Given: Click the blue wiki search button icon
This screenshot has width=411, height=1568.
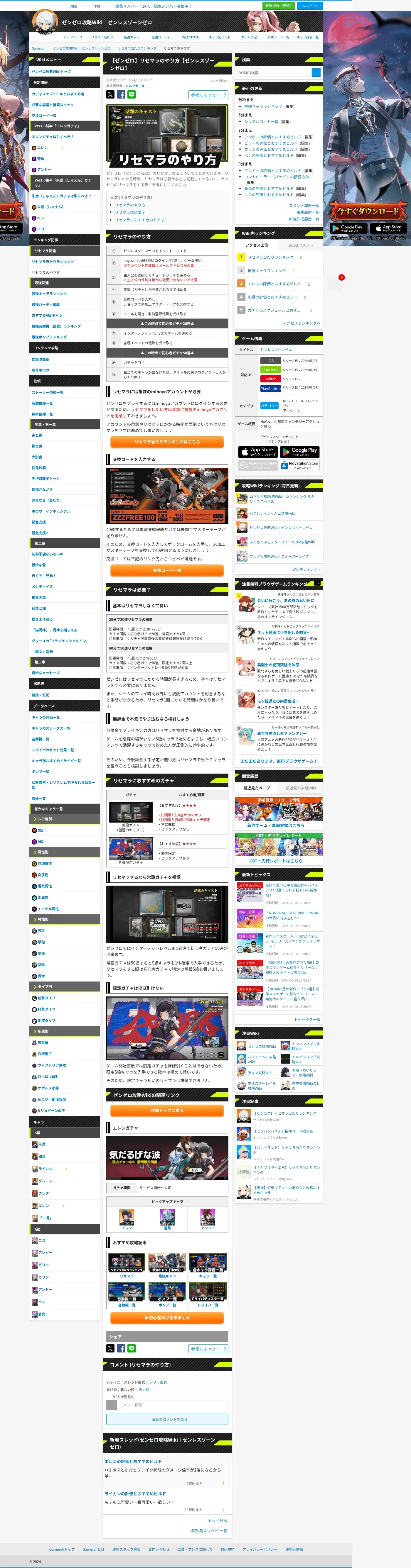Looking at the screenshot, I should [x=316, y=72].
